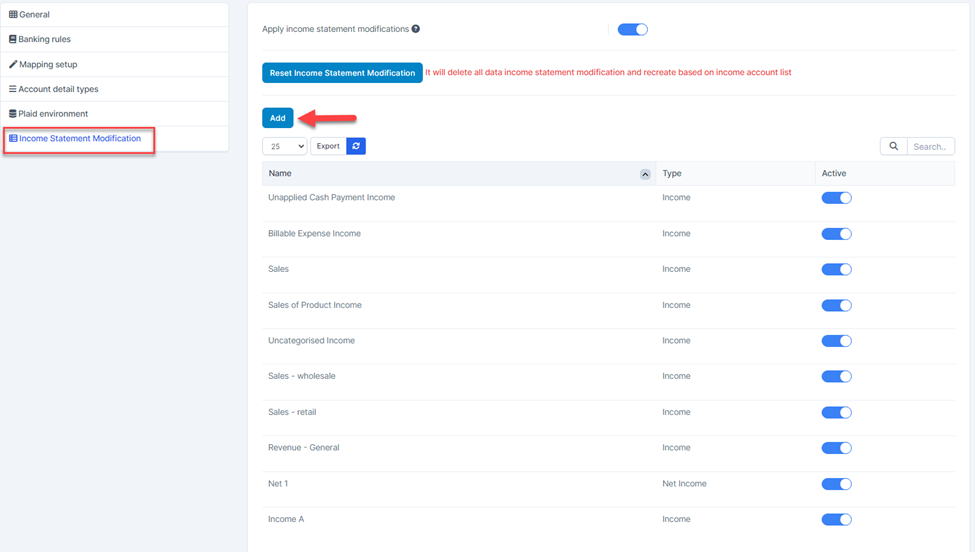Toggle Active for Unapplied Cash Payment Income

(836, 198)
